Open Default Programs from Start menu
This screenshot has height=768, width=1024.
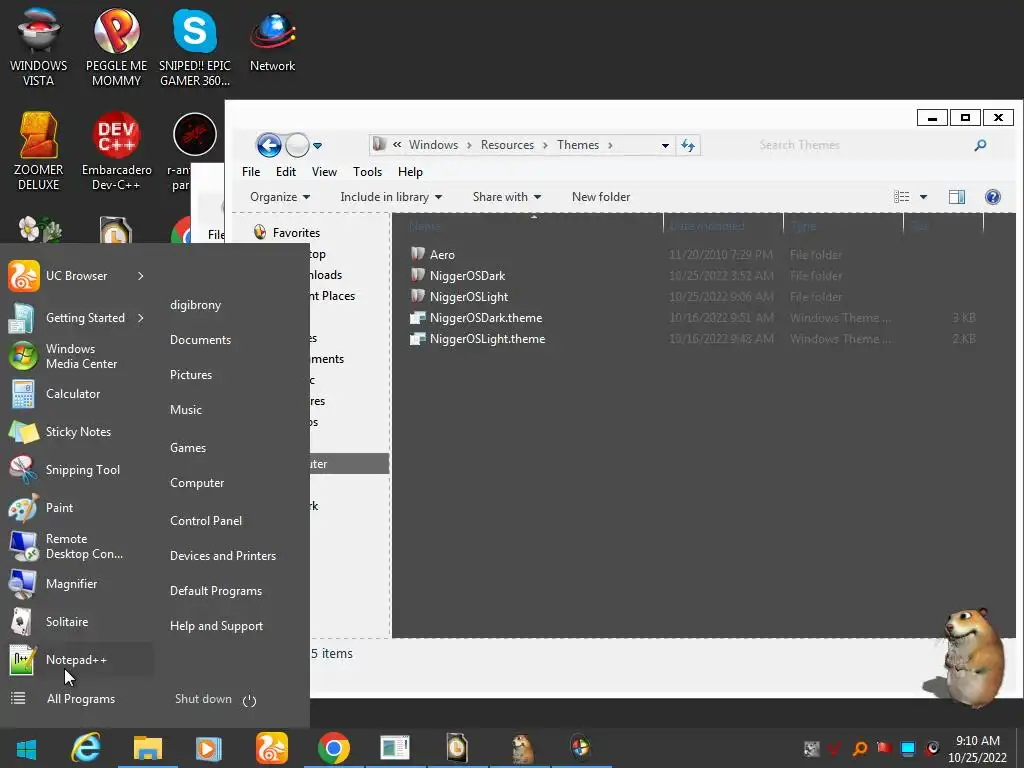tap(216, 590)
